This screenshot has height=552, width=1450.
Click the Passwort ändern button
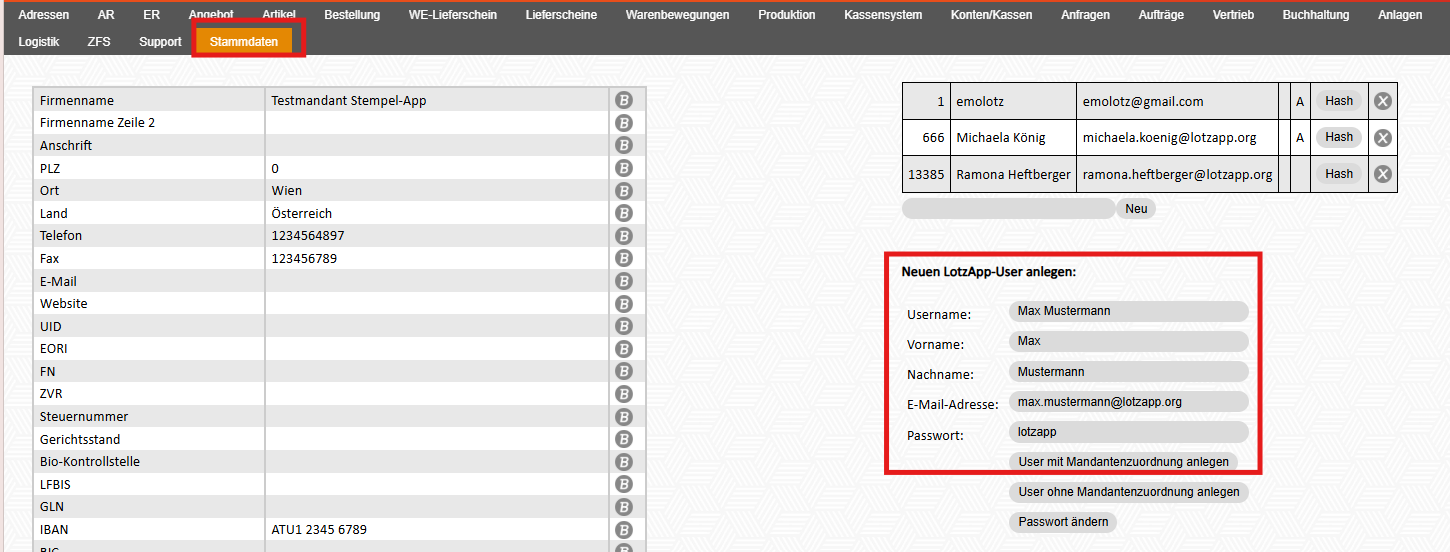click(x=1063, y=522)
